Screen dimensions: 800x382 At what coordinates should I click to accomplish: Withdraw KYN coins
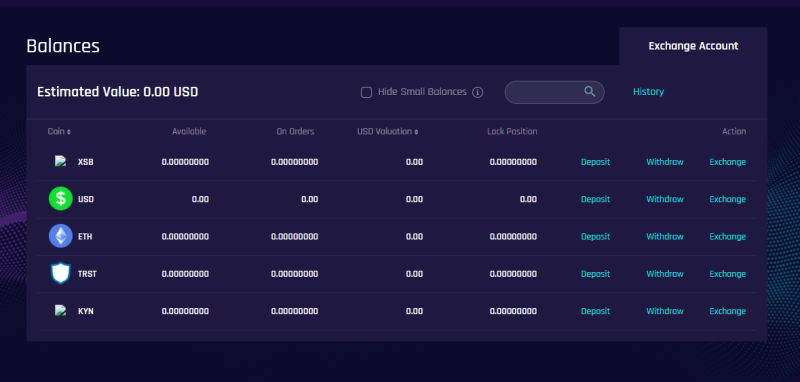(x=665, y=311)
